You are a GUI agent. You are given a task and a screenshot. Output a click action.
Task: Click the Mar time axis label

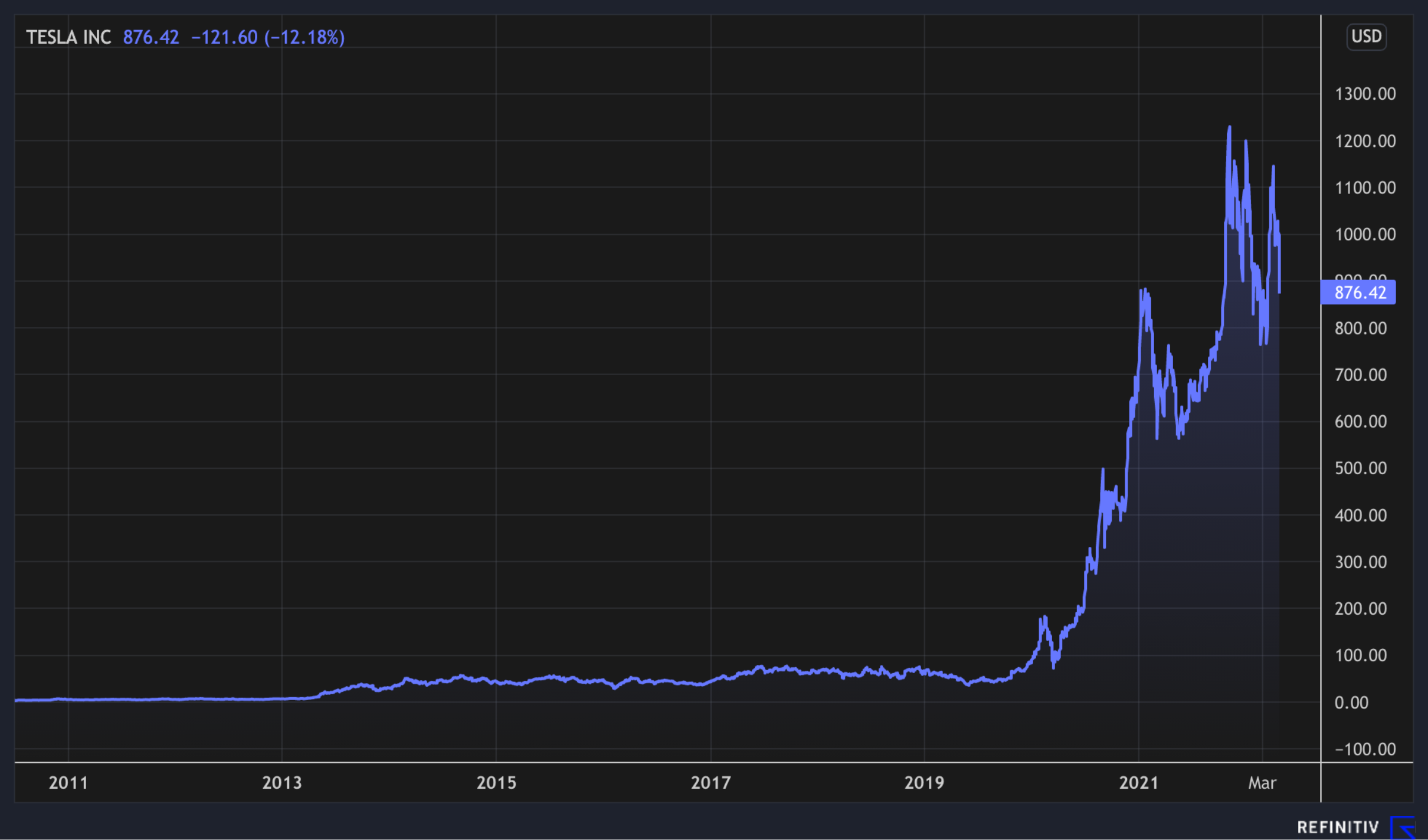1262,783
